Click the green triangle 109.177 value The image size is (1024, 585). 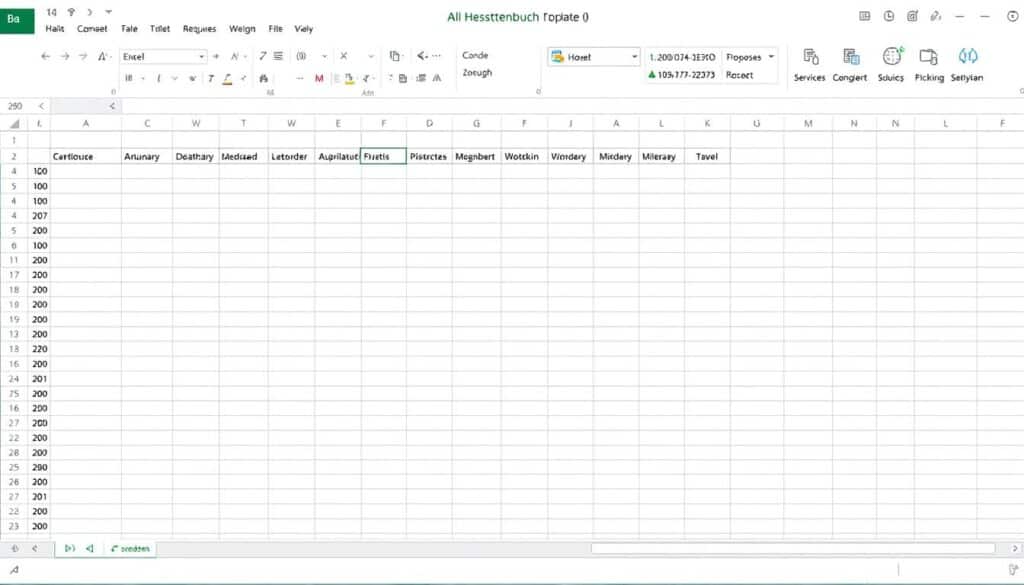point(682,75)
